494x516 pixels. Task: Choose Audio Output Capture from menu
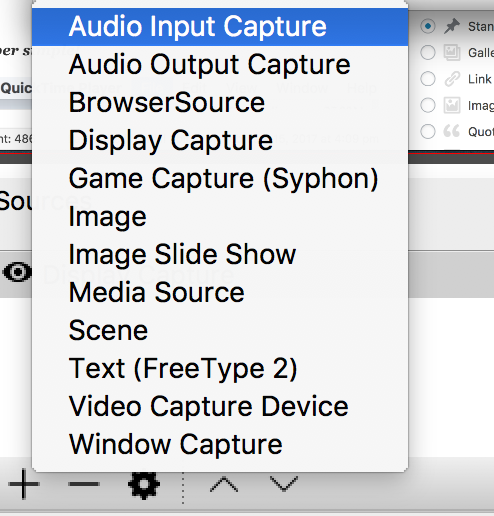[220, 65]
